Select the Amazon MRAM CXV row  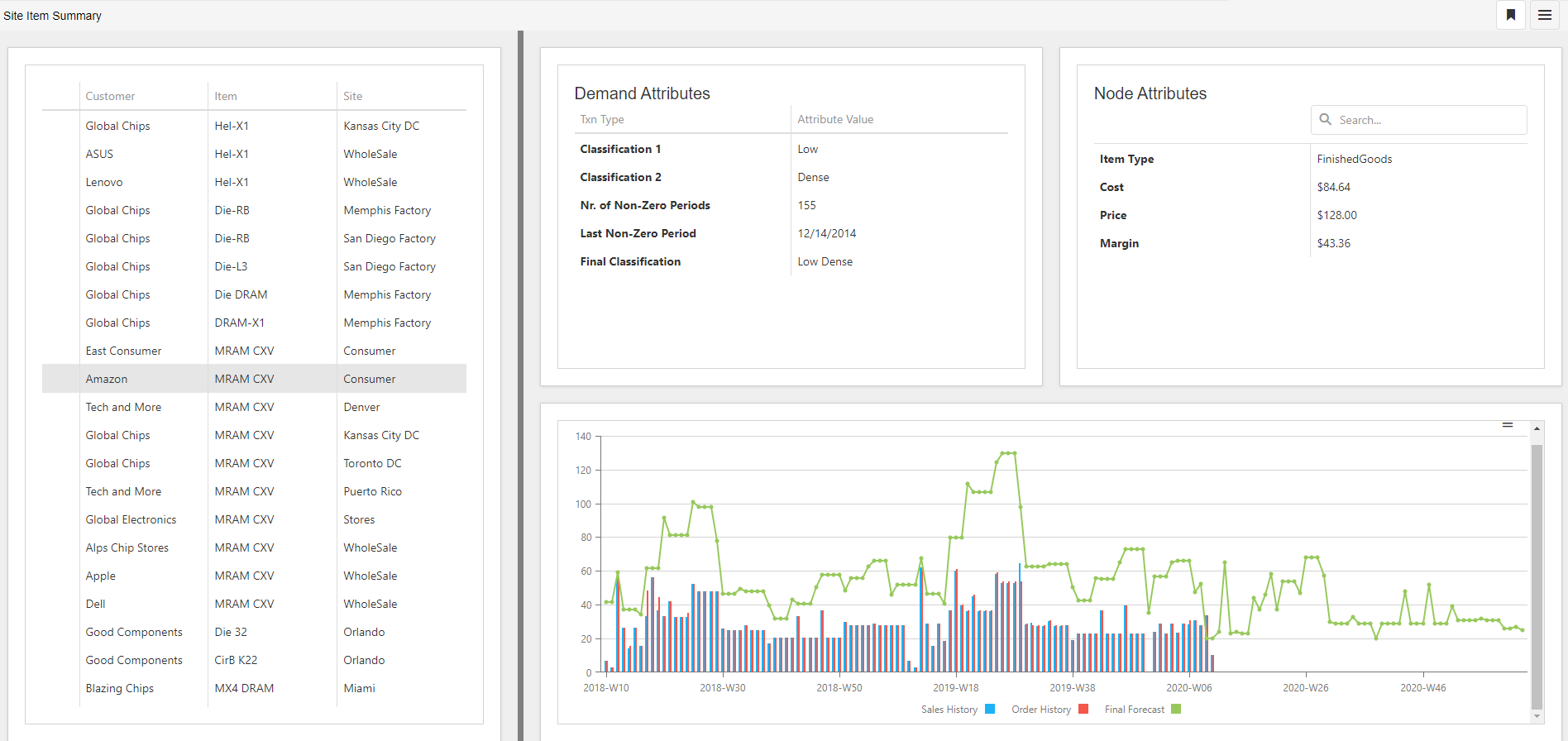pyautogui.click(x=254, y=379)
